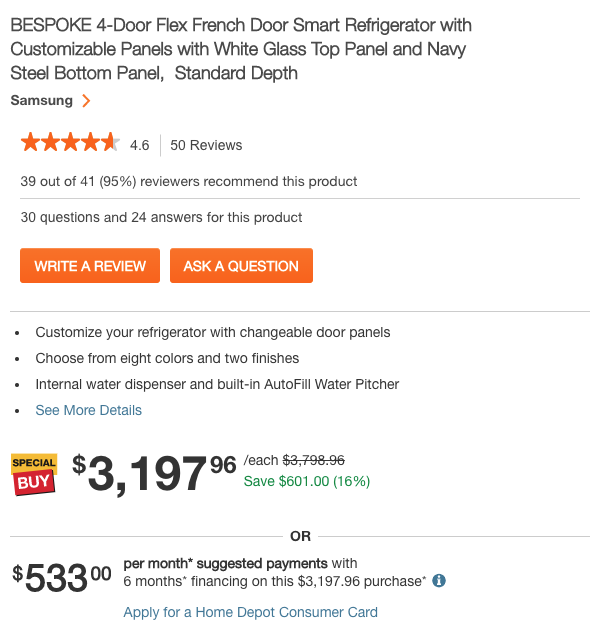Open Apply for a Home Depot Consumer Card

(251, 612)
